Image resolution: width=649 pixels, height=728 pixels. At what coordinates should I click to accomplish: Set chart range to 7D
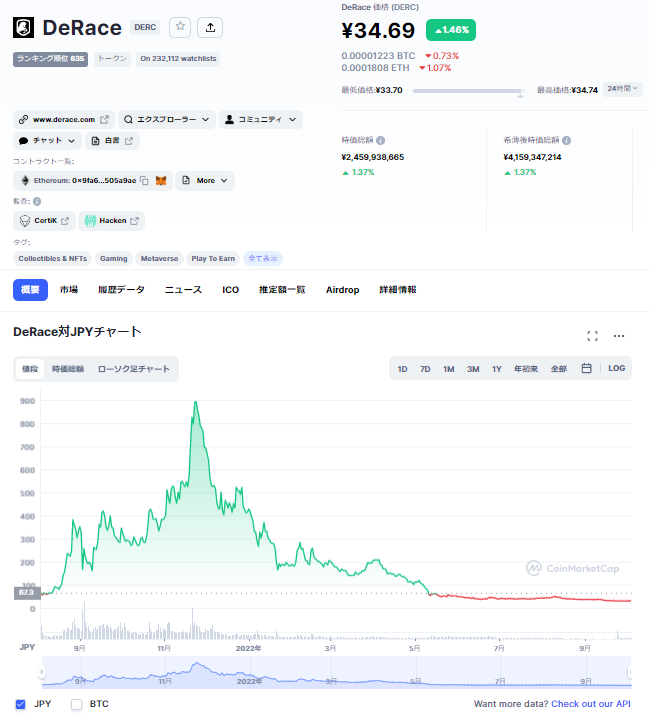coord(425,369)
